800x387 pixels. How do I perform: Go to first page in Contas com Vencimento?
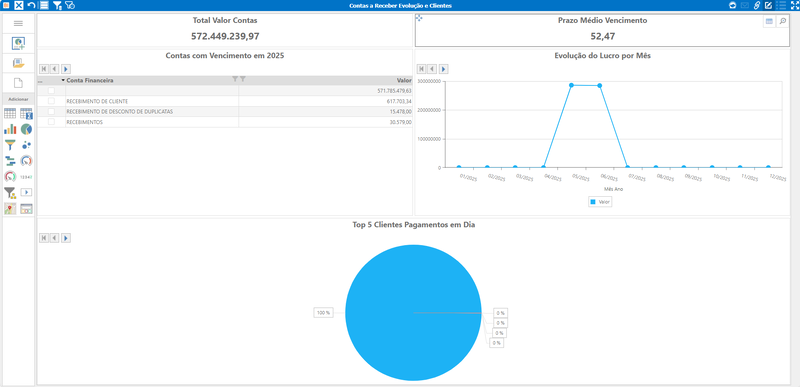point(44,68)
